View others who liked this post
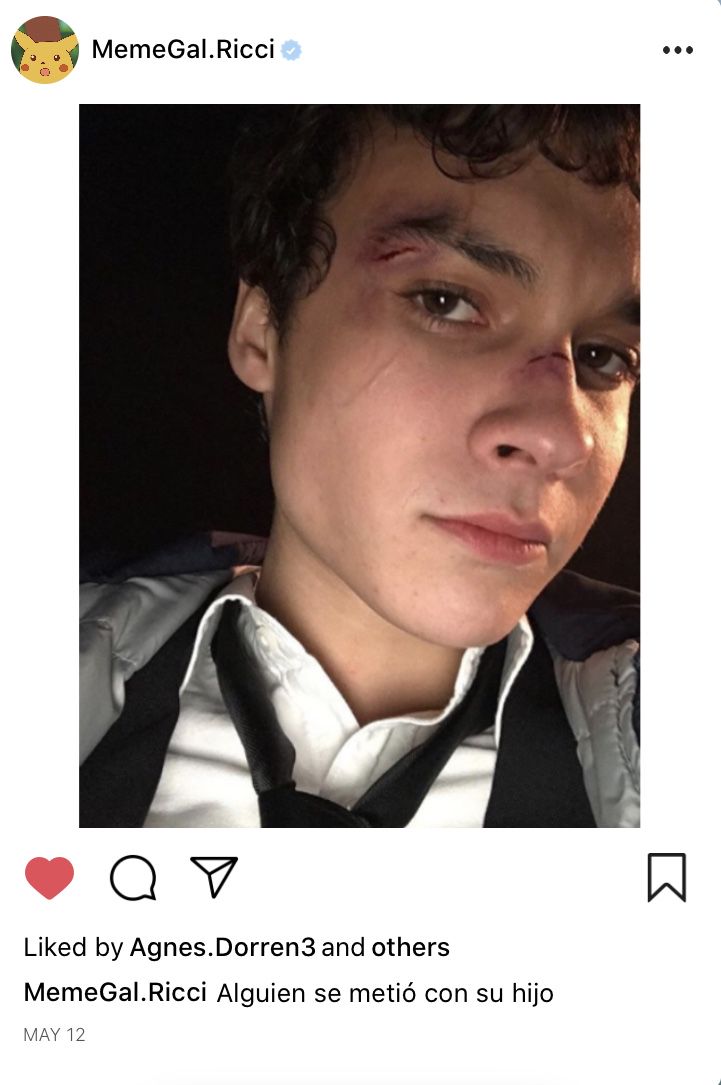The image size is (721, 1085). coord(410,947)
